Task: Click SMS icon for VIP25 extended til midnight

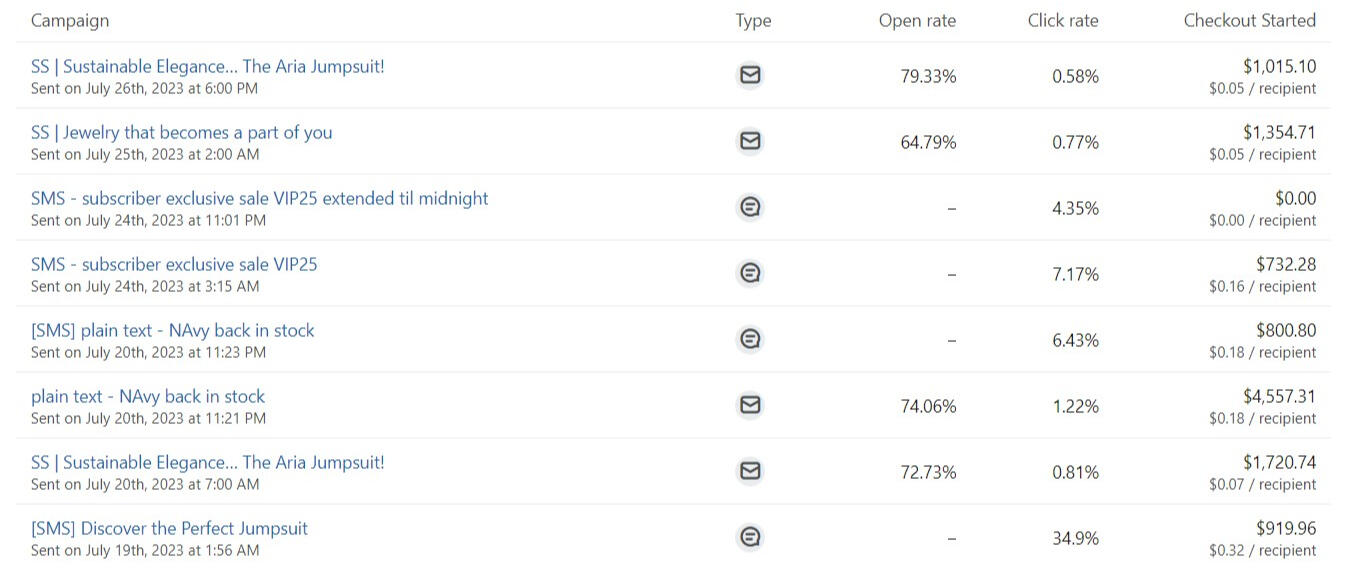Action: tap(750, 207)
